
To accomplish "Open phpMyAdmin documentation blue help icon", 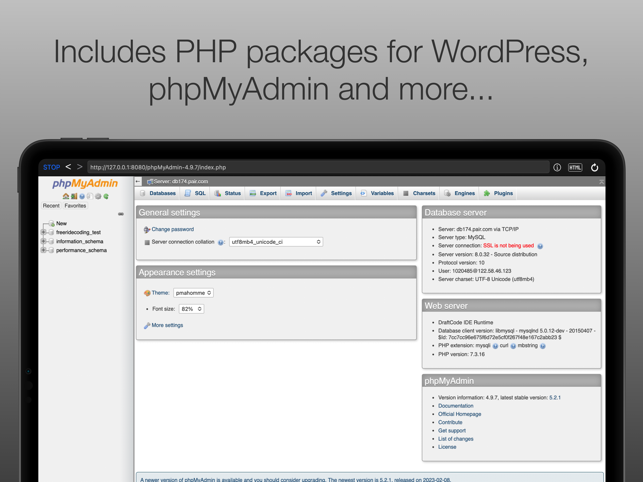I will 82,196.
